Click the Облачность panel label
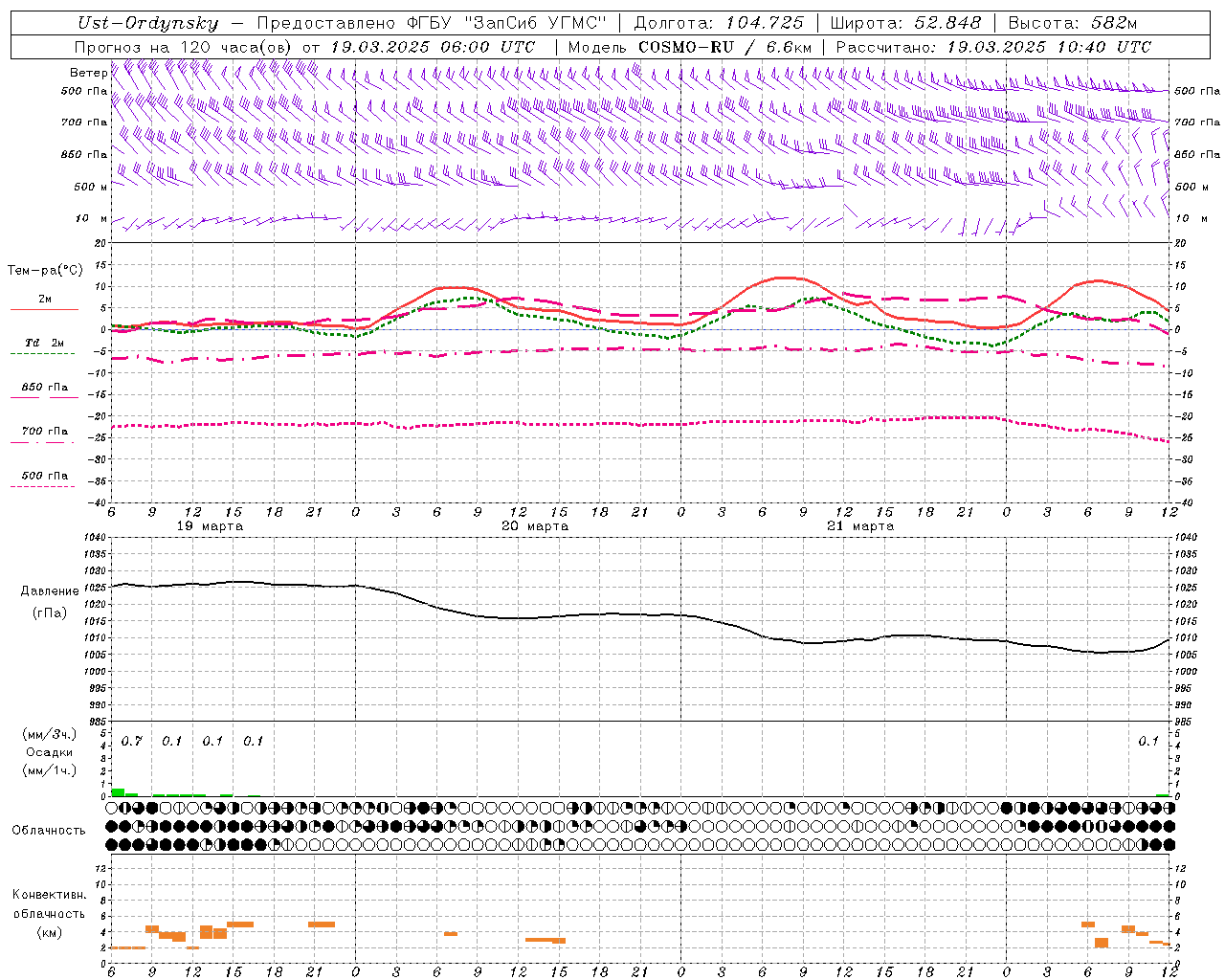 pos(49,830)
